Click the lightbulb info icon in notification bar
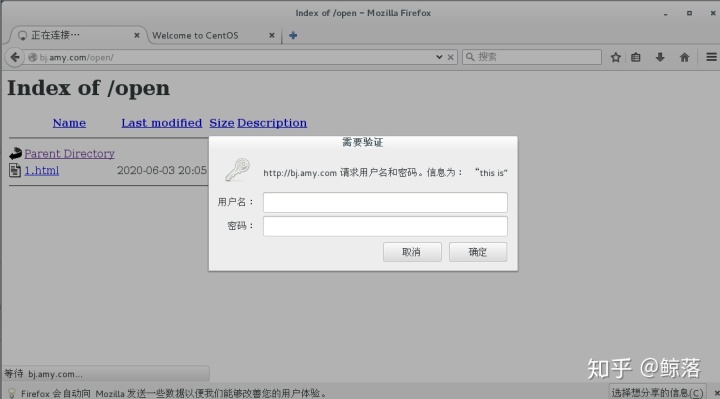This screenshot has height=399, width=720. (x=11, y=393)
